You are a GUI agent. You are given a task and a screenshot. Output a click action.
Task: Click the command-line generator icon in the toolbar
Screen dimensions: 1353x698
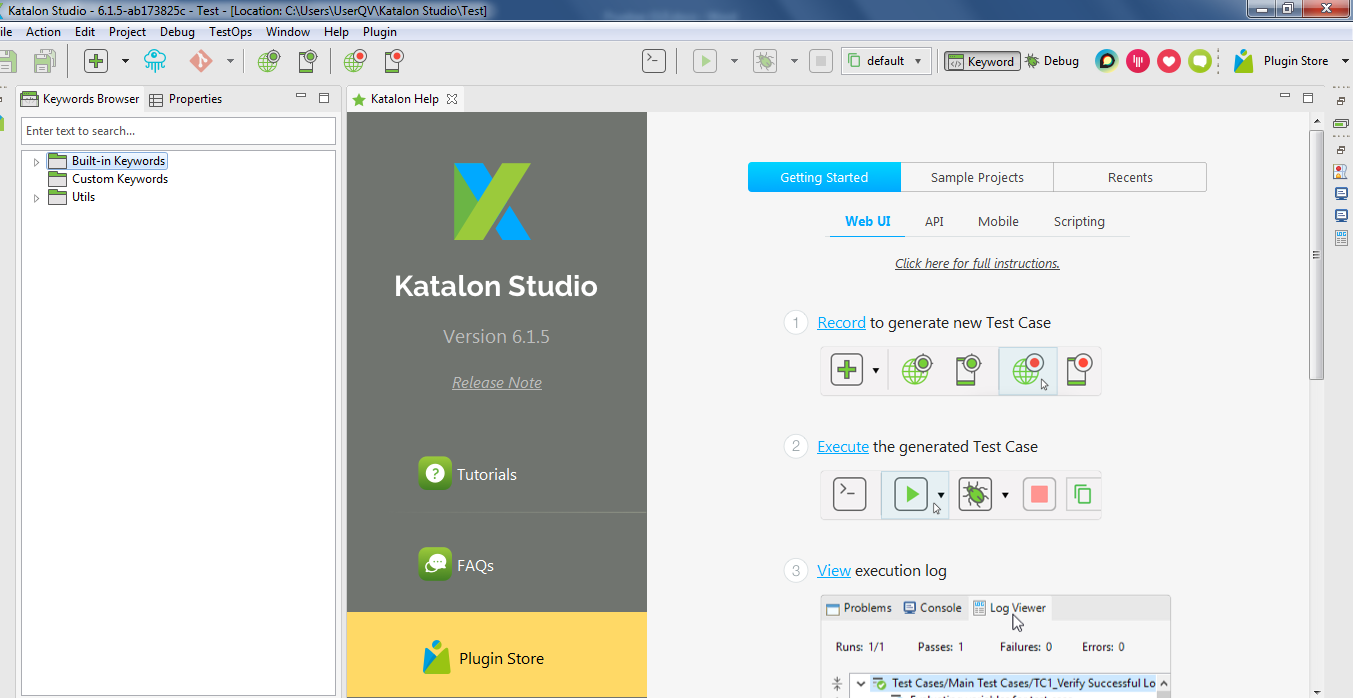click(x=654, y=61)
